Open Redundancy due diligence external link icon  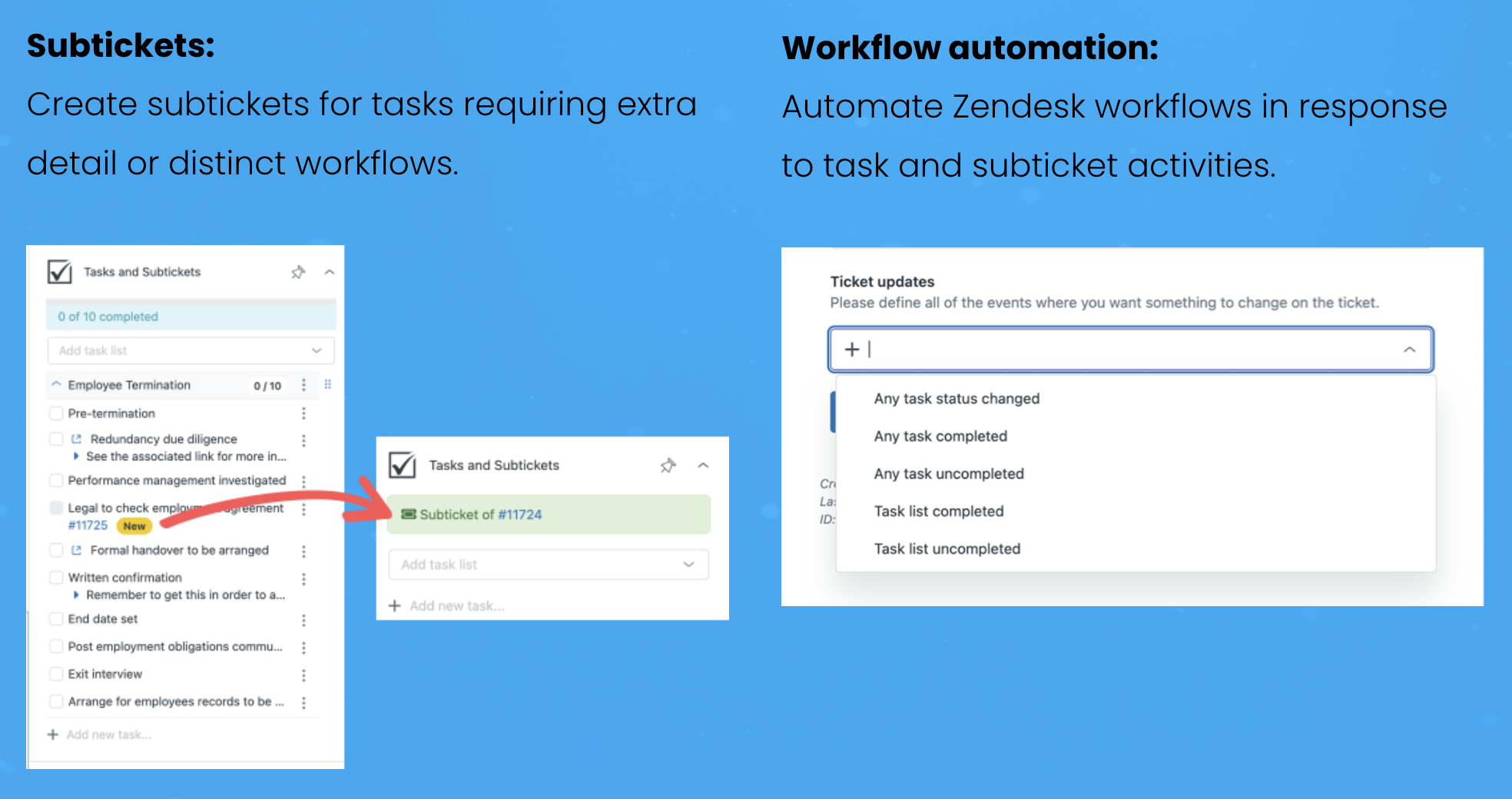point(76,439)
